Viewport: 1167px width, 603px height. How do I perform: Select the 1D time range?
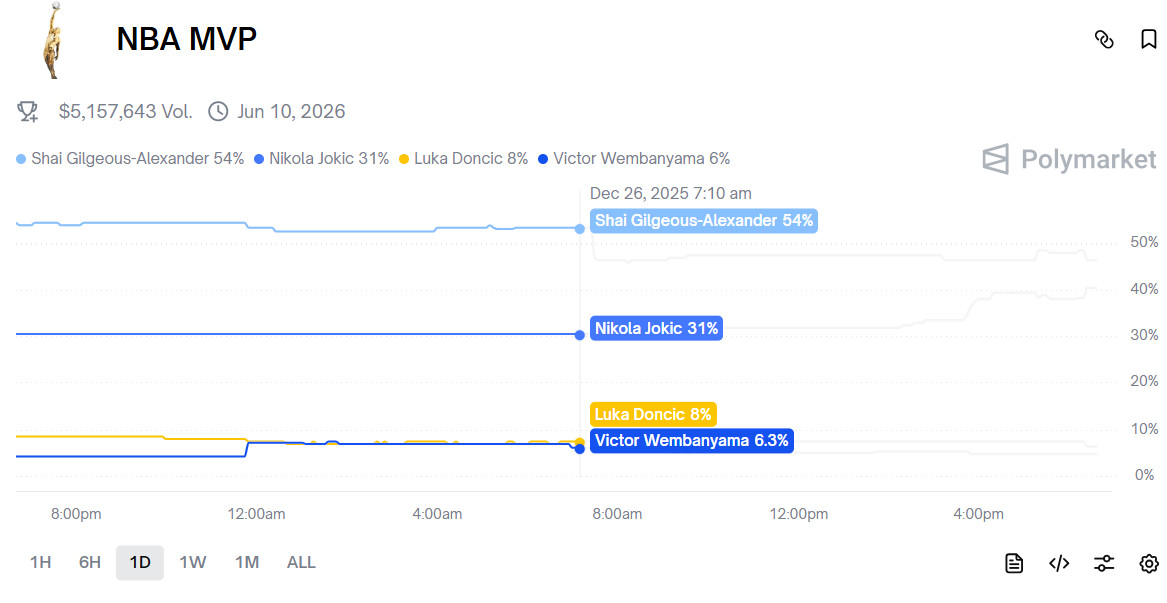tap(140, 562)
